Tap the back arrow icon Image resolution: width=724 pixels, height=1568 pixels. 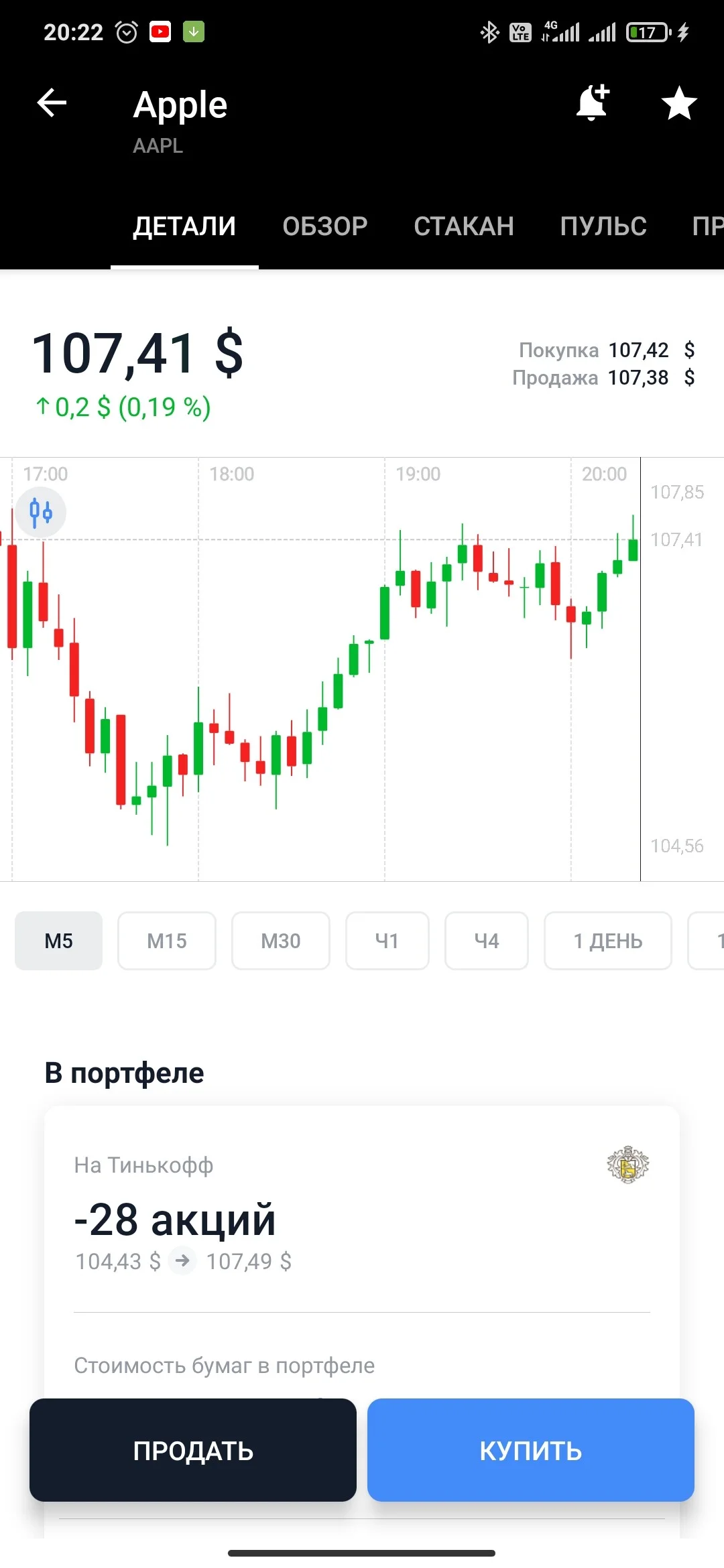tap(52, 103)
